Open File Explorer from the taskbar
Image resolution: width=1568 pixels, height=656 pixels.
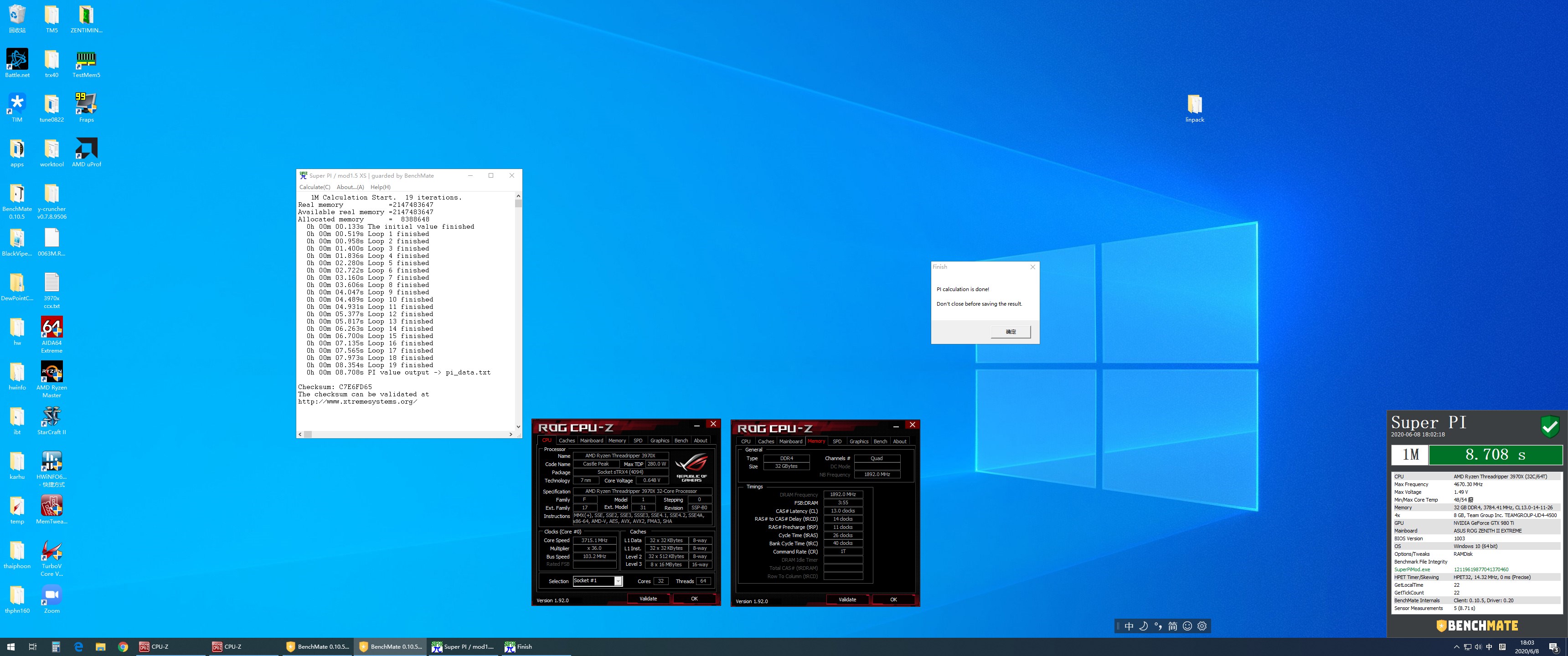coord(100,646)
